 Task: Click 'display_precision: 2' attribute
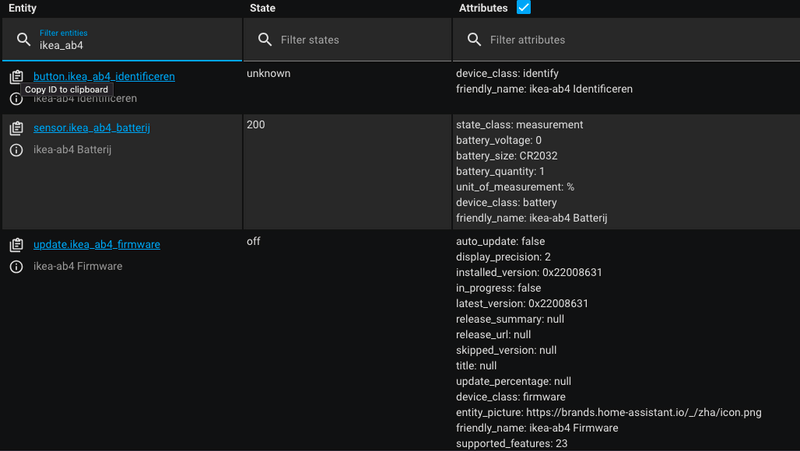click(x=503, y=257)
